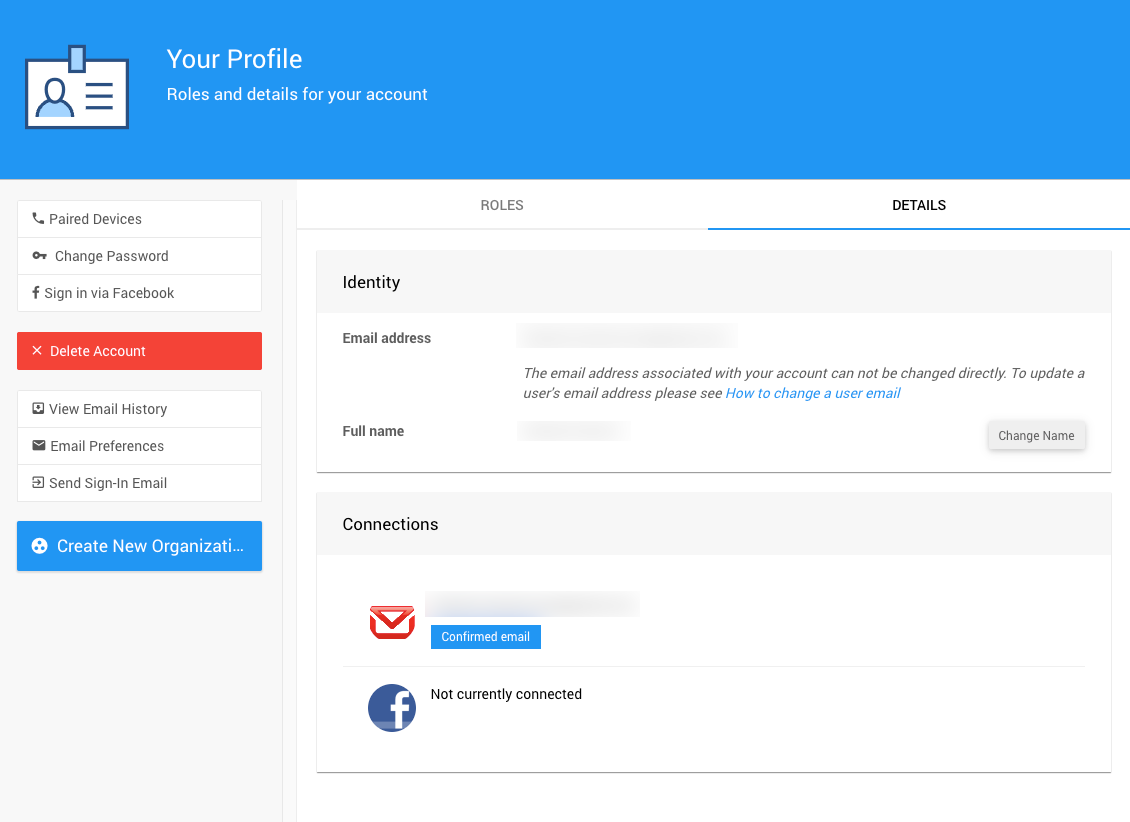Click the round Facebook logo in Connections
This screenshot has width=1130, height=822.
[392, 708]
